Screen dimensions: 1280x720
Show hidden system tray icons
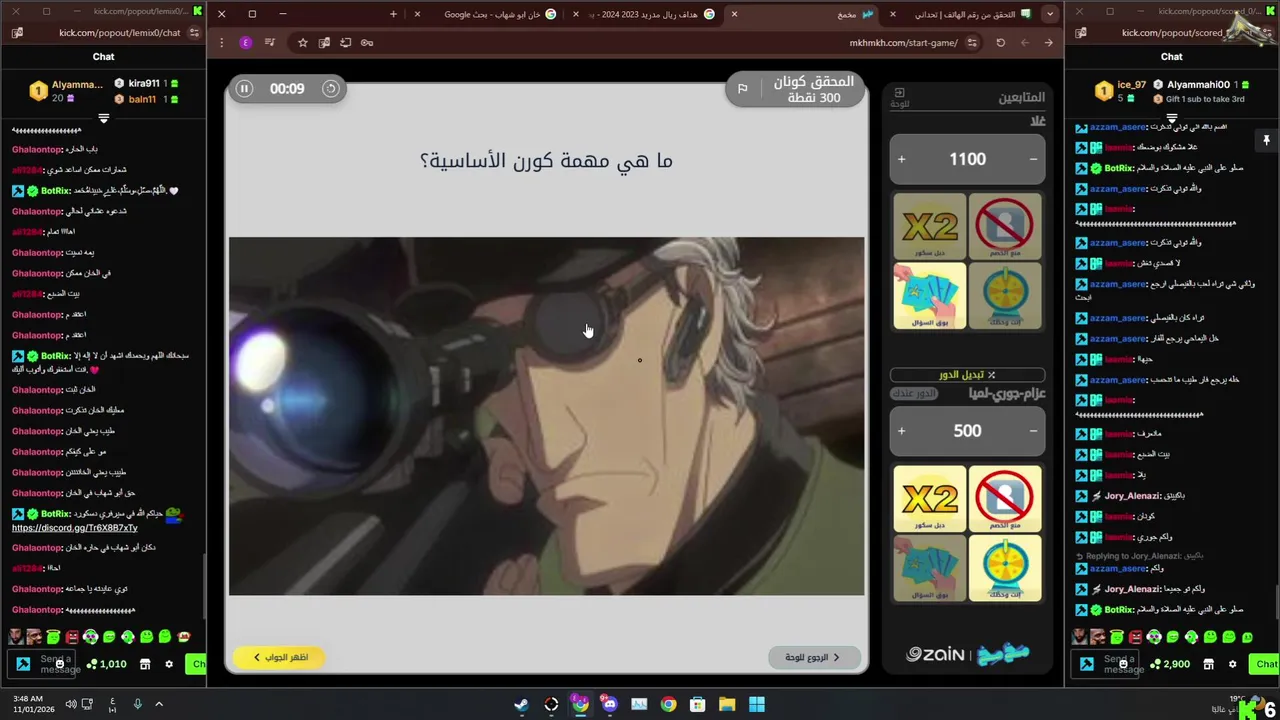[158, 704]
